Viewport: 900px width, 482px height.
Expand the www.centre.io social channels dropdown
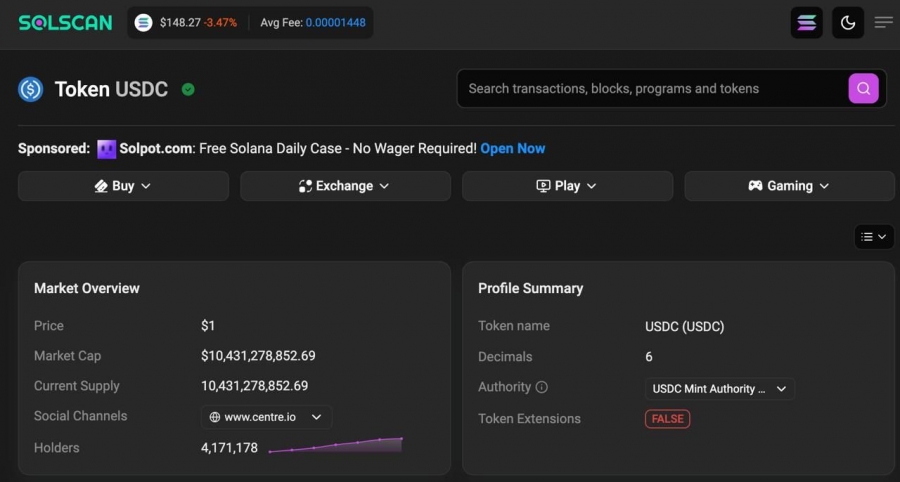pos(266,417)
